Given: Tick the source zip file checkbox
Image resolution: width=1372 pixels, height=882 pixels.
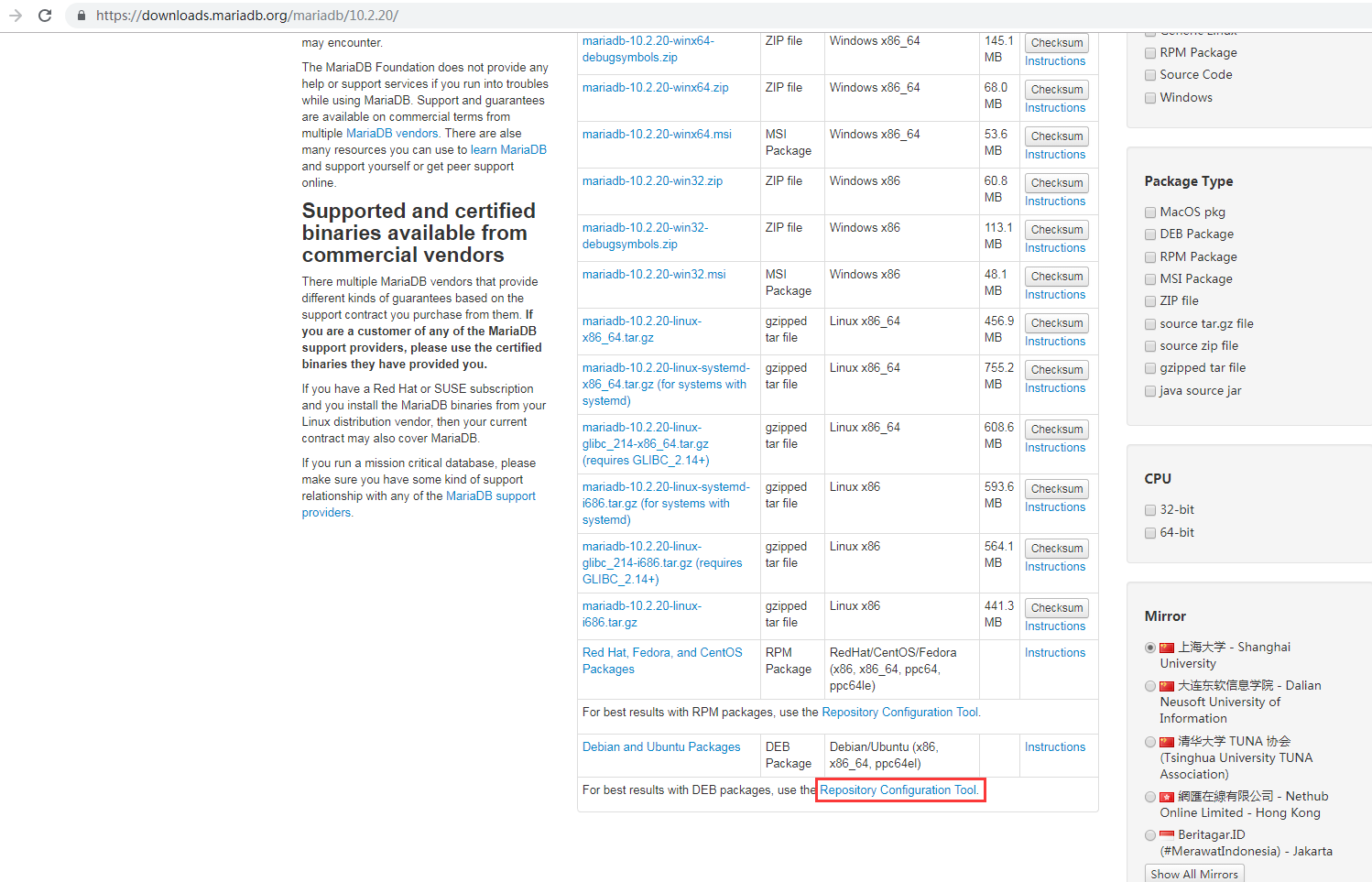Looking at the screenshot, I should coord(1150,346).
